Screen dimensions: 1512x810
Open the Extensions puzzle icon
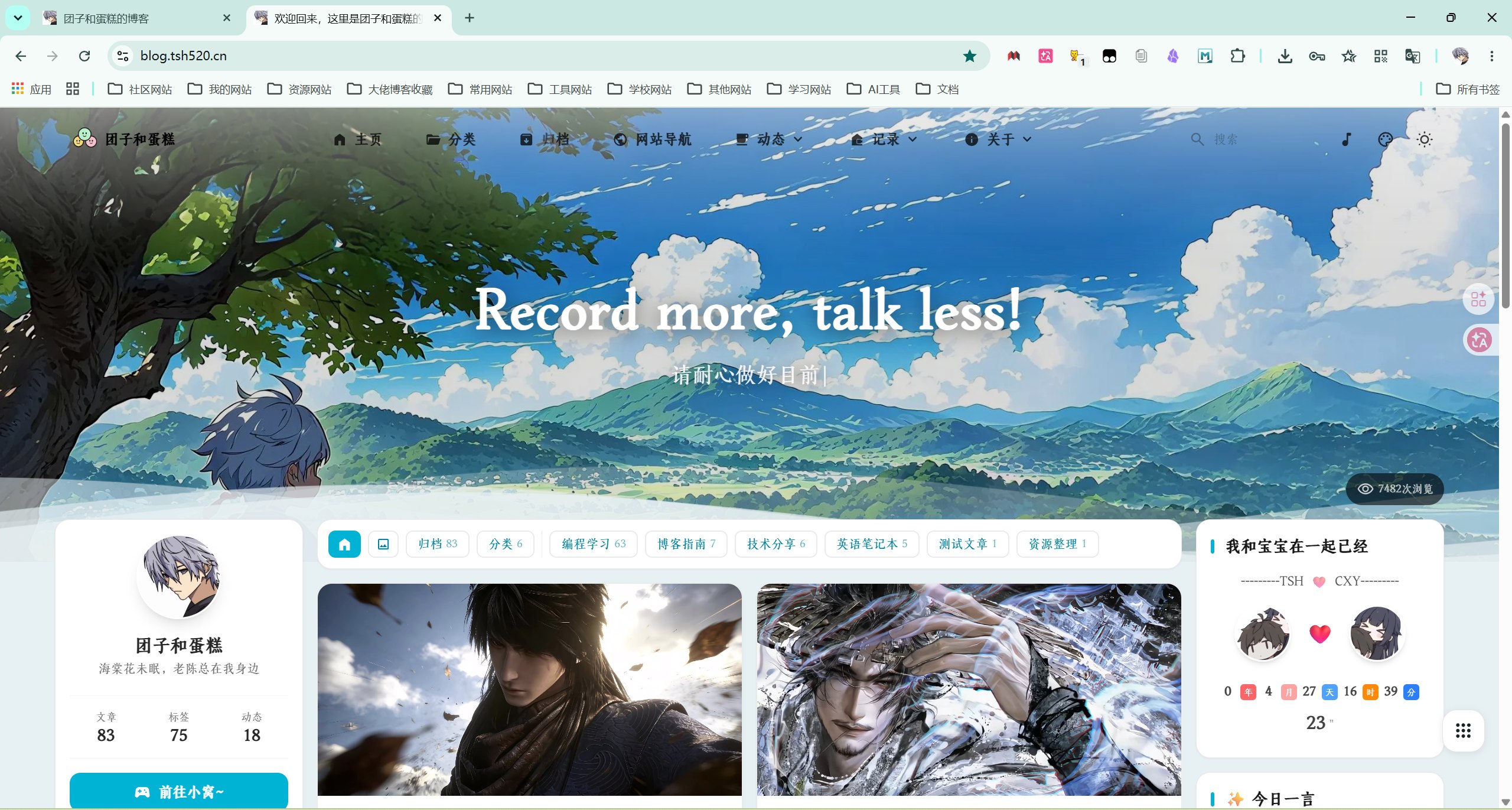[x=1237, y=56]
